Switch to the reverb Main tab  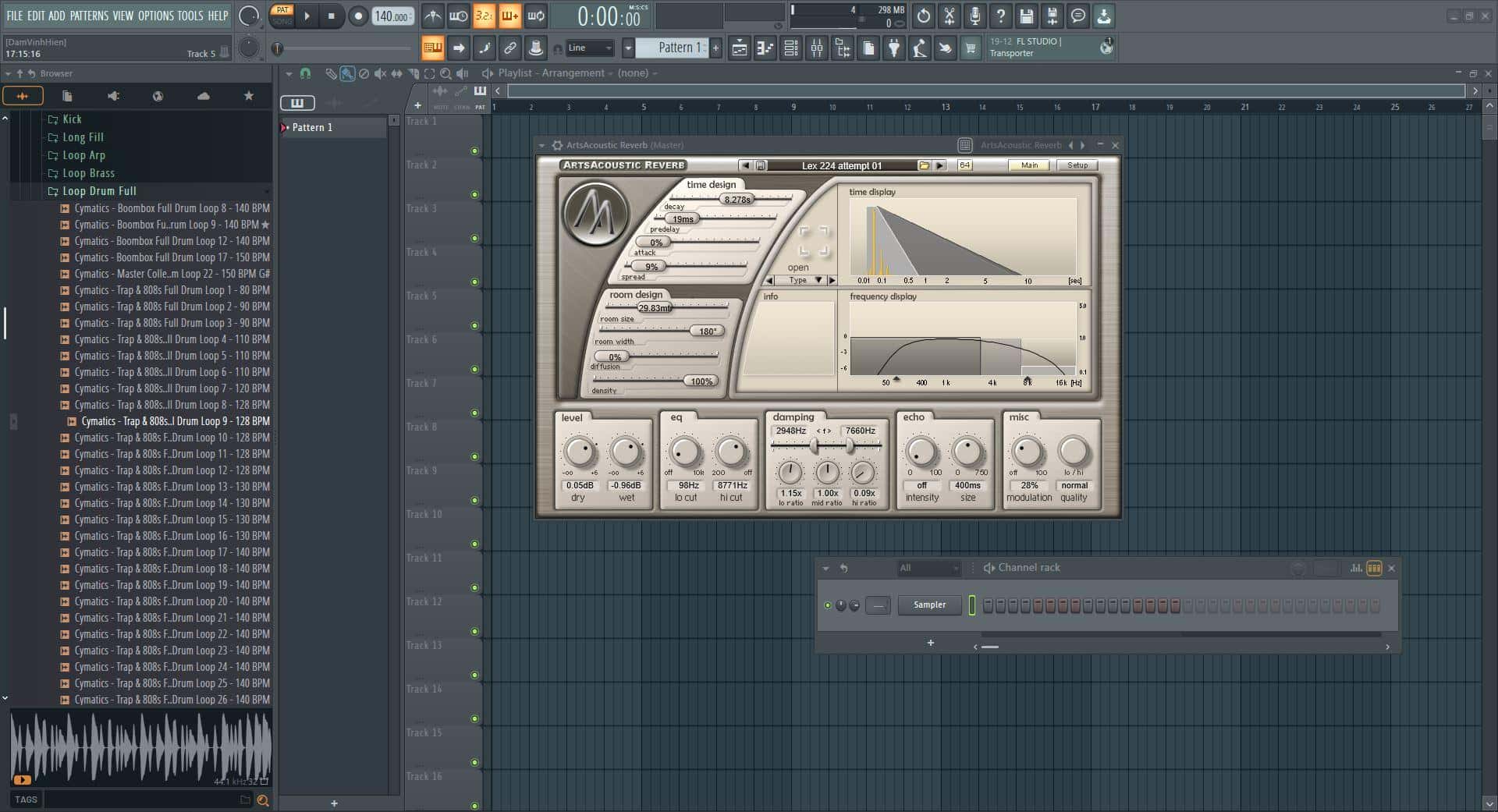coord(1030,165)
